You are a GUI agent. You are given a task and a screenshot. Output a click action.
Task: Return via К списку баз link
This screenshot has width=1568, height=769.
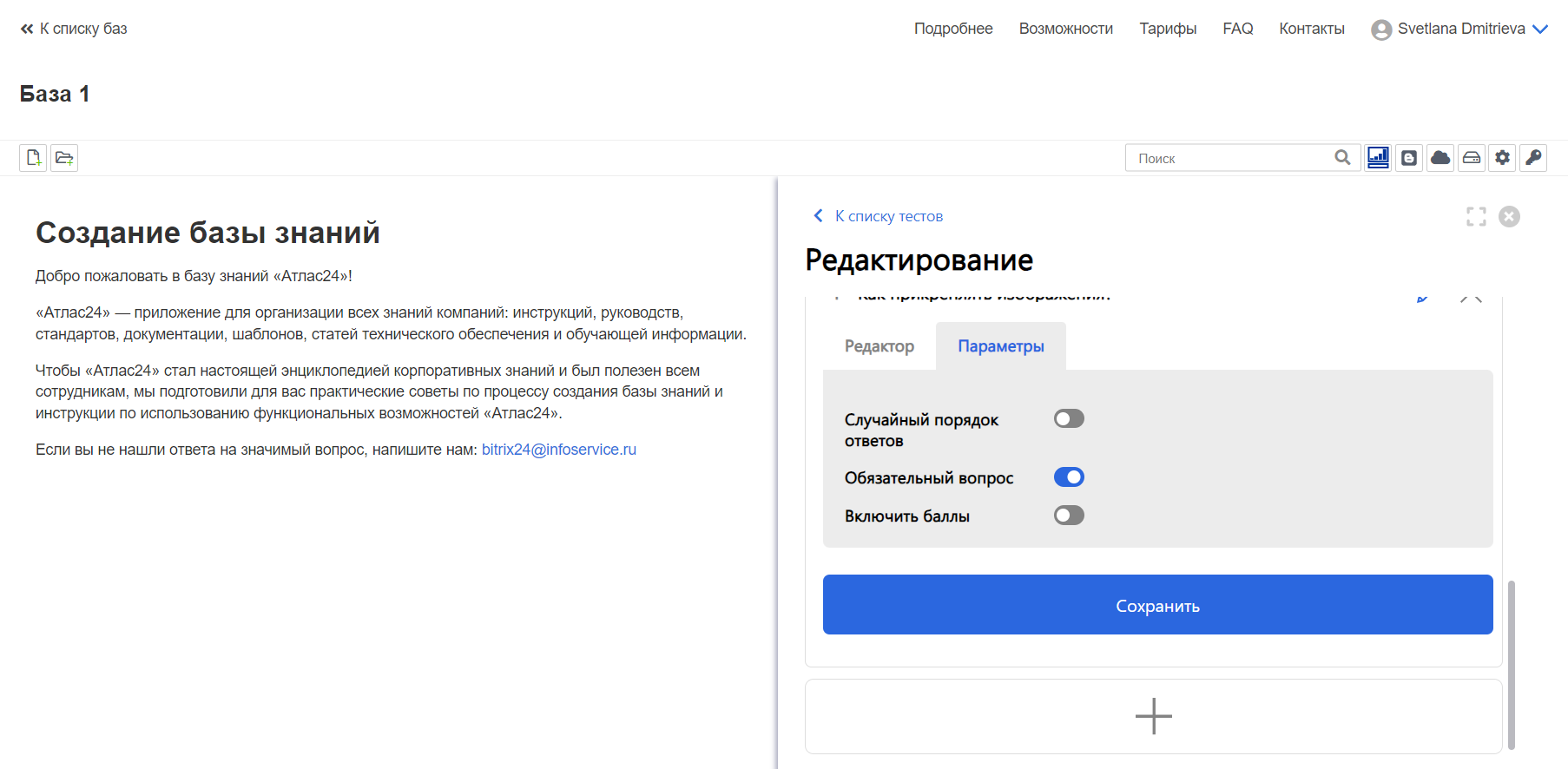coord(74,29)
